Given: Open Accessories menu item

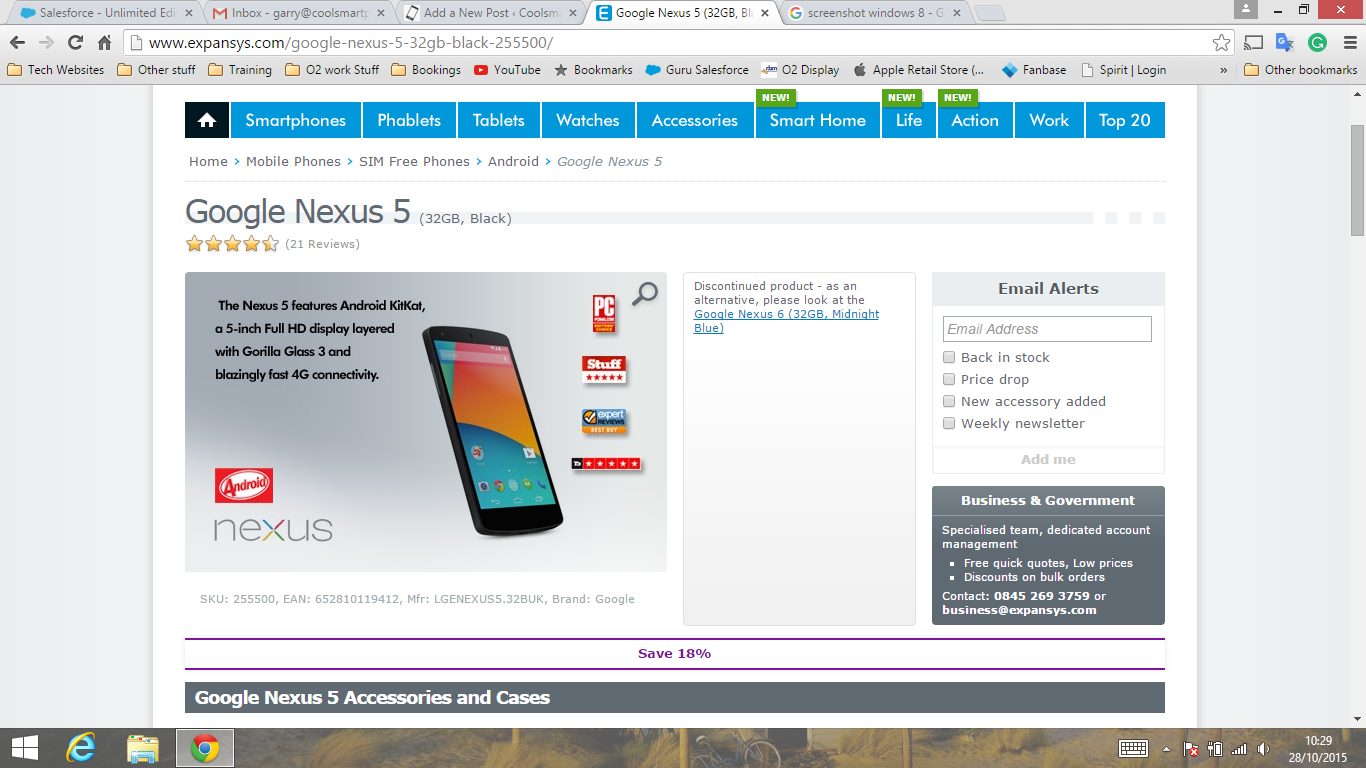Looking at the screenshot, I should (x=695, y=120).
